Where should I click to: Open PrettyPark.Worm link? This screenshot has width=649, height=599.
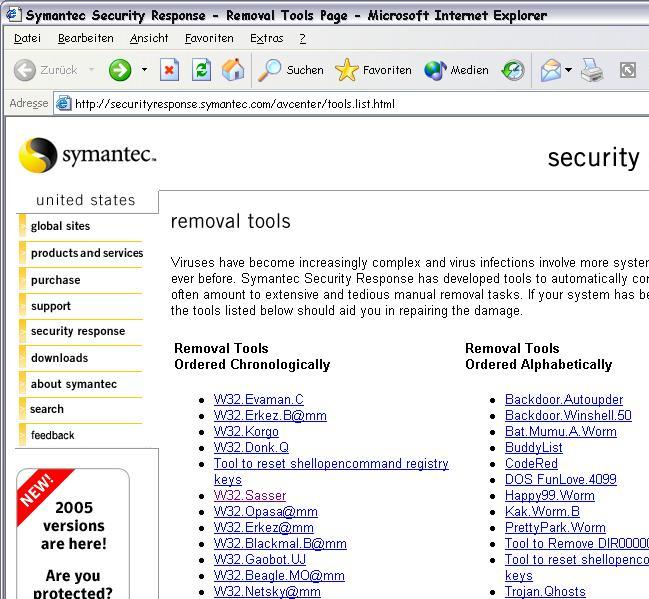point(555,528)
